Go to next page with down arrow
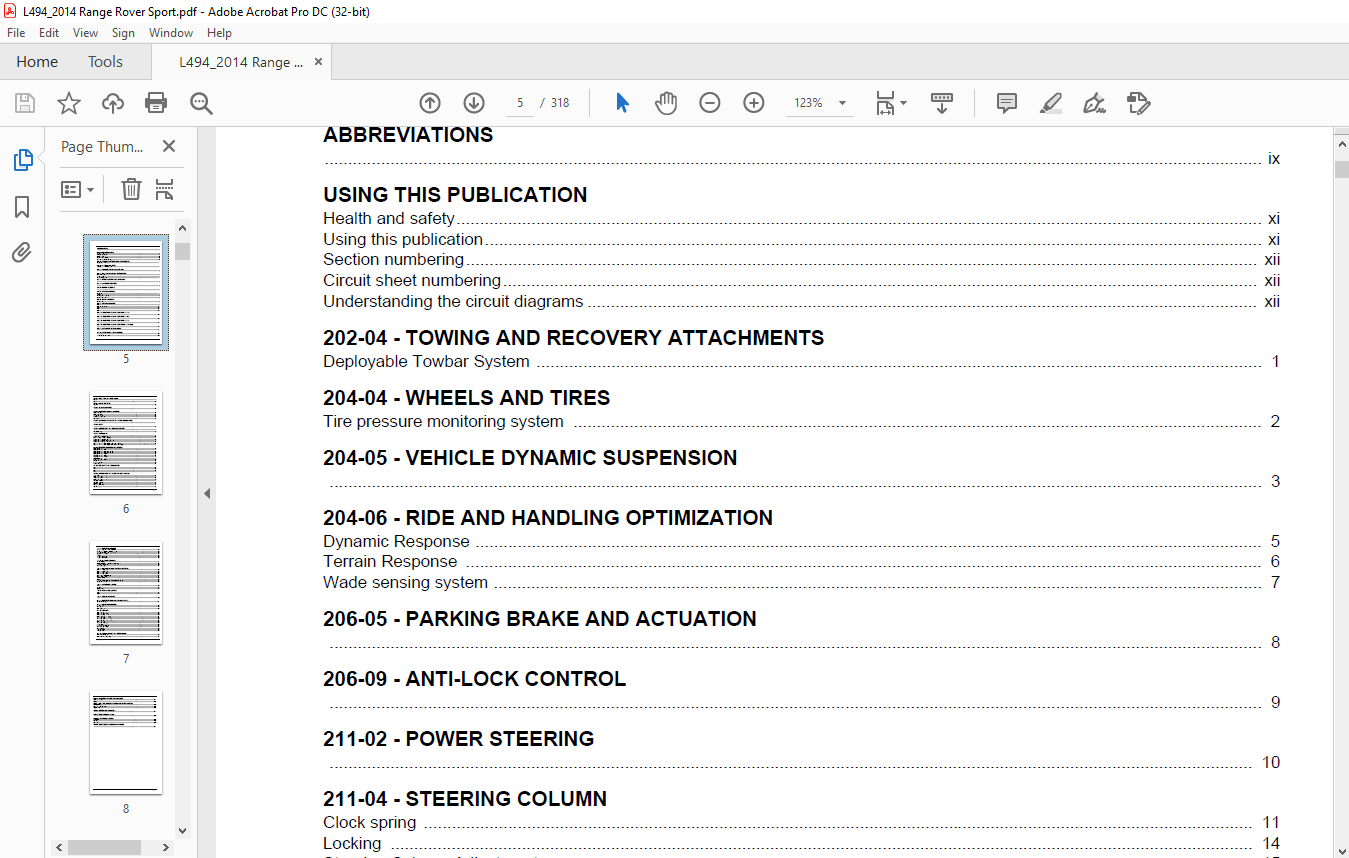Image resolution: width=1349 pixels, height=858 pixels. [474, 103]
